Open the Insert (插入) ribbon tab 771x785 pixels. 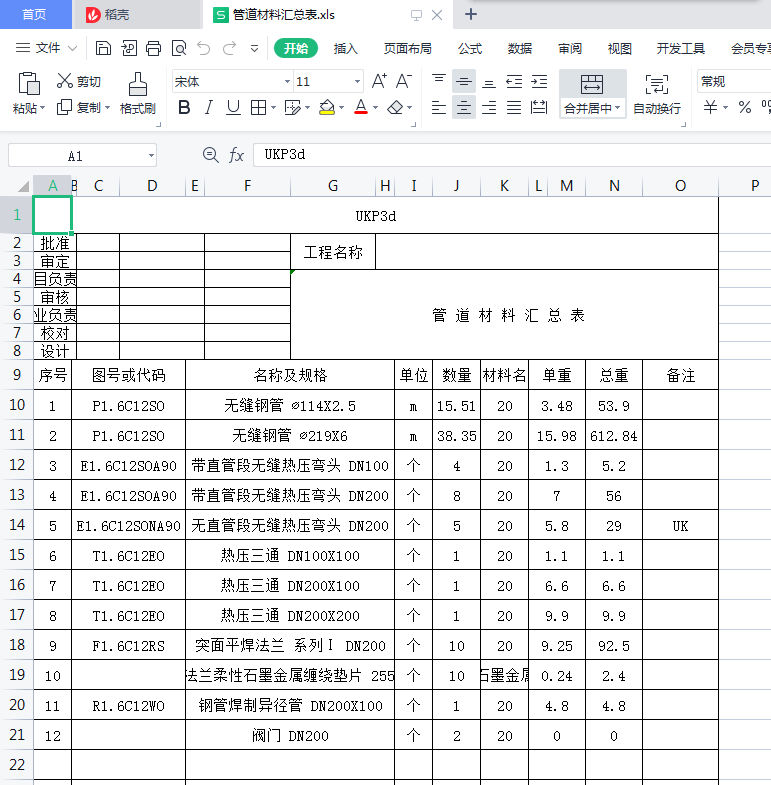345,48
